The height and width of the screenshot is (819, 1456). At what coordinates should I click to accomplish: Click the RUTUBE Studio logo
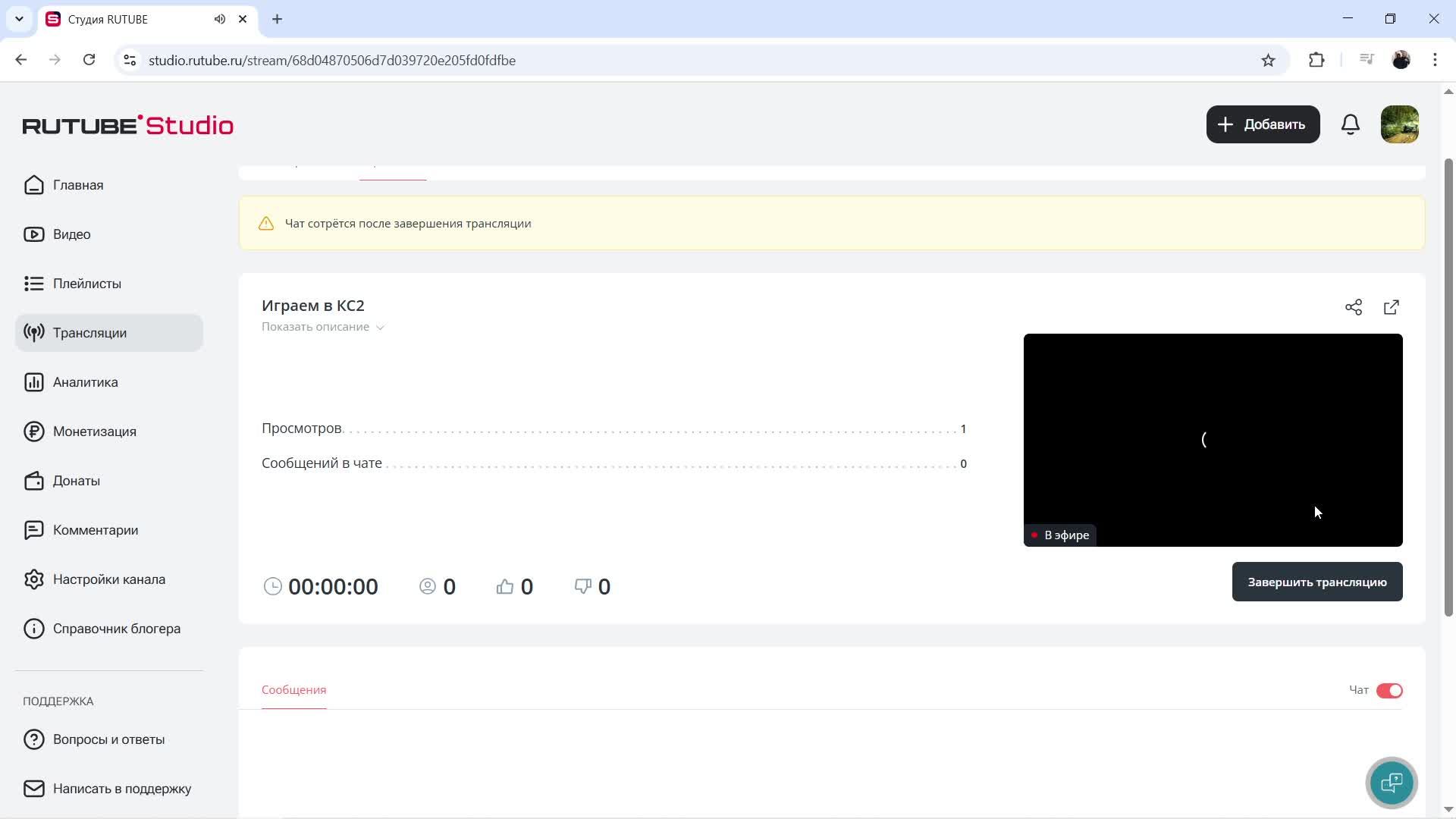pyautogui.click(x=127, y=125)
